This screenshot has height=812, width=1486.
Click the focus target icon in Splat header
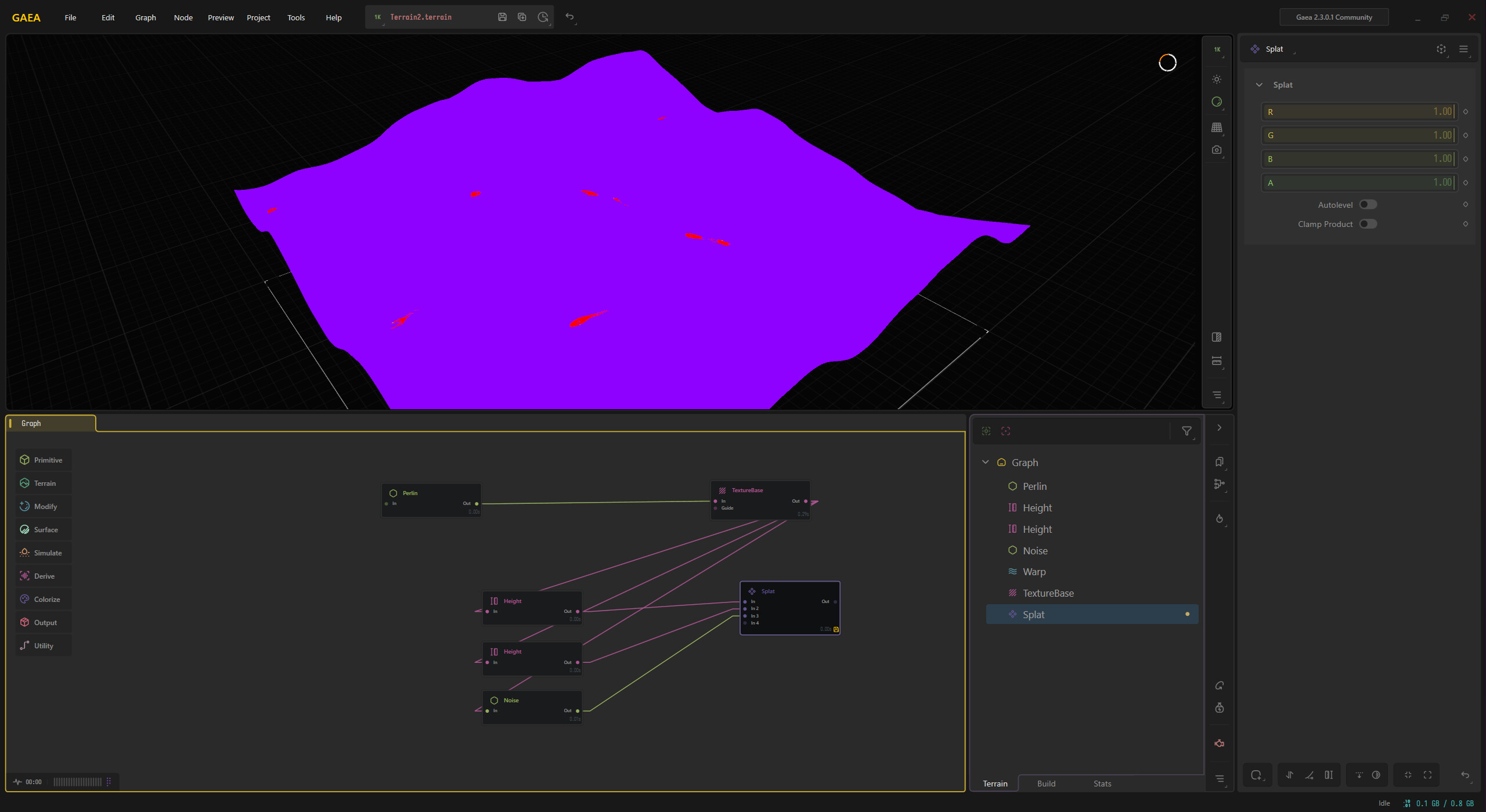tap(1441, 49)
